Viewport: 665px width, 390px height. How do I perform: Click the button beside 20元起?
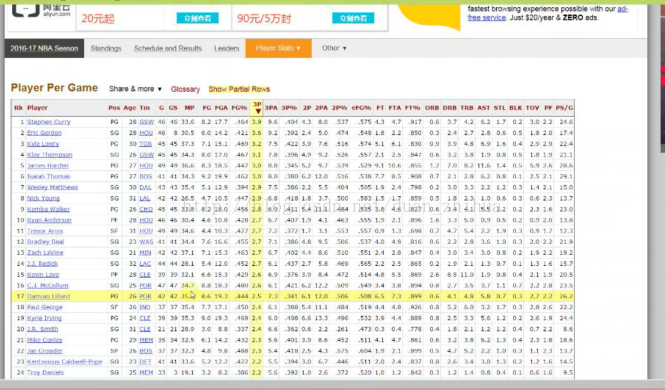(x=198, y=18)
